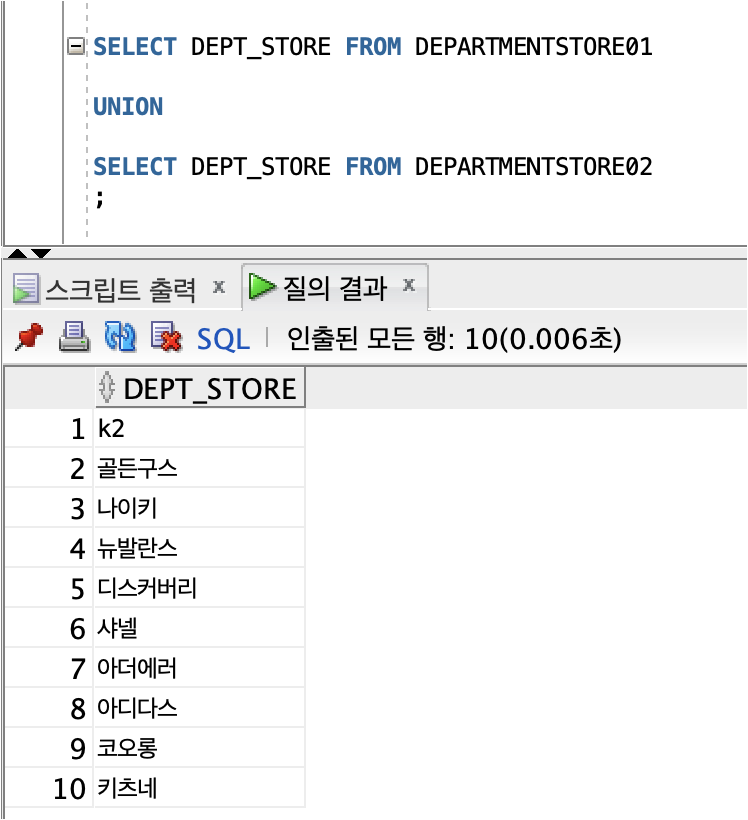Show the SQL statement link

click(223, 339)
